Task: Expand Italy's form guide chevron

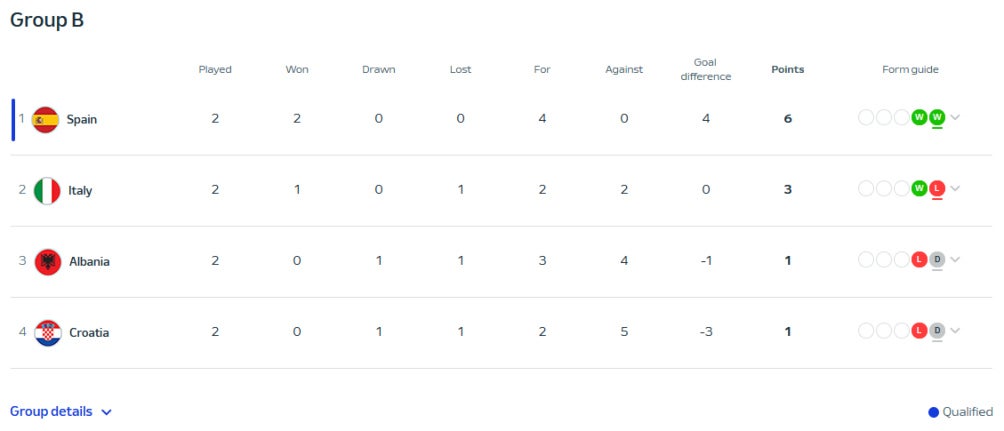Action: 956,189
